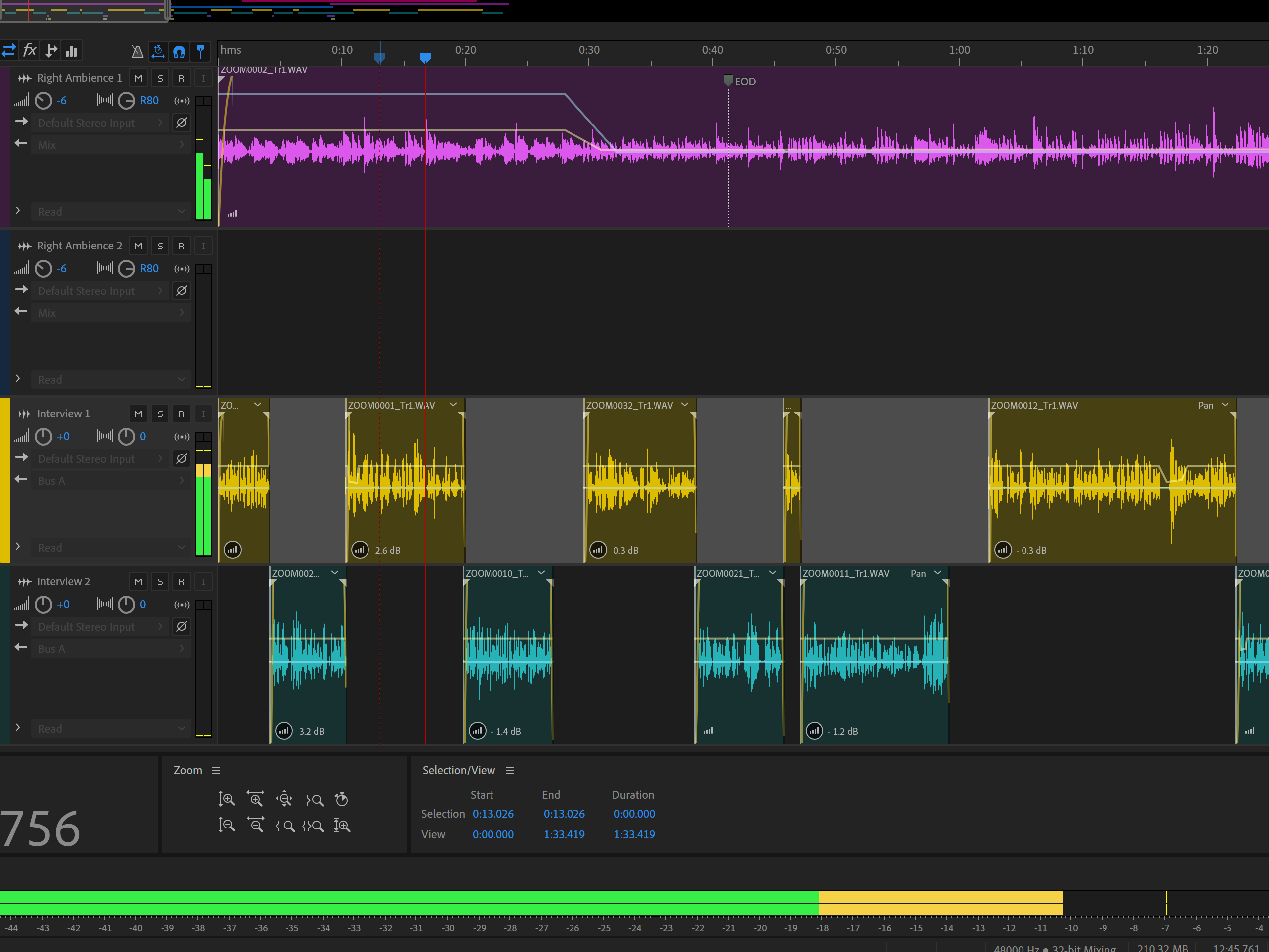This screenshot has height=952, width=1269.
Task: Open the EQ bars view icon
Action: (72, 51)
